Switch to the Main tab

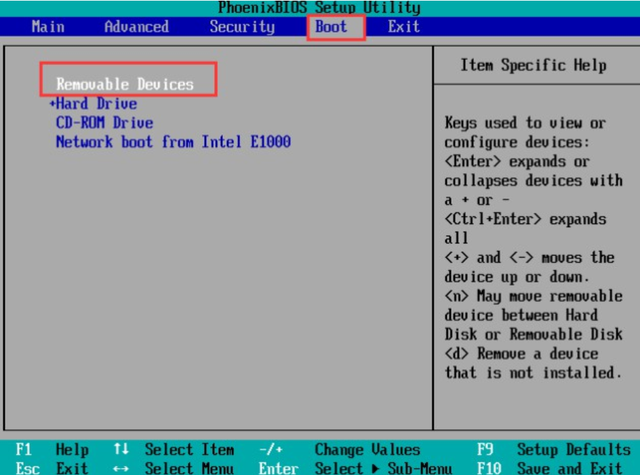coord(48,27)
